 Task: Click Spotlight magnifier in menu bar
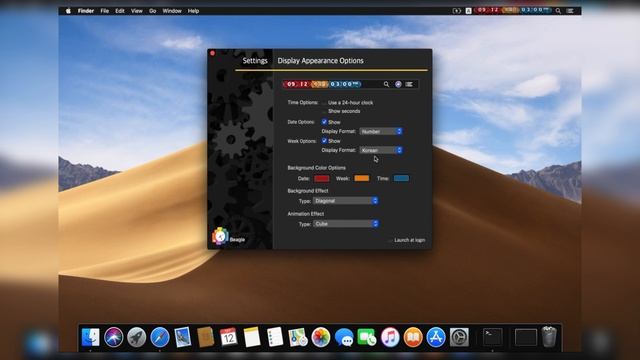click(x=558, y=11)
